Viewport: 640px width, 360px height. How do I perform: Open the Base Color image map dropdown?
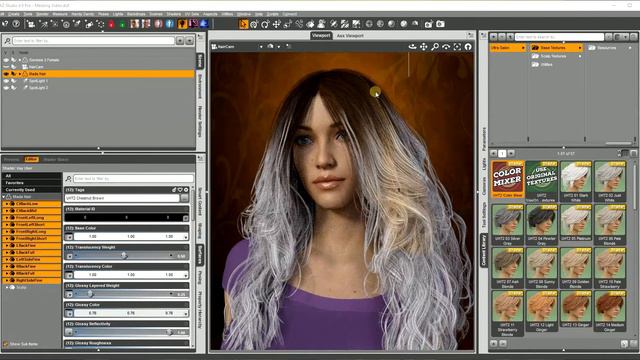[x=69, y=237]
